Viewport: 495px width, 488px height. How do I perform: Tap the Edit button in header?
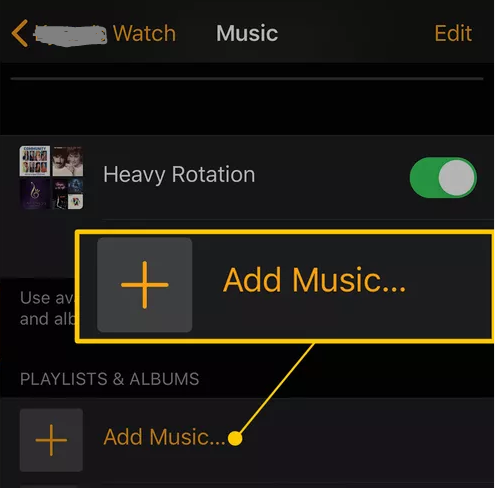pos(453,33)
